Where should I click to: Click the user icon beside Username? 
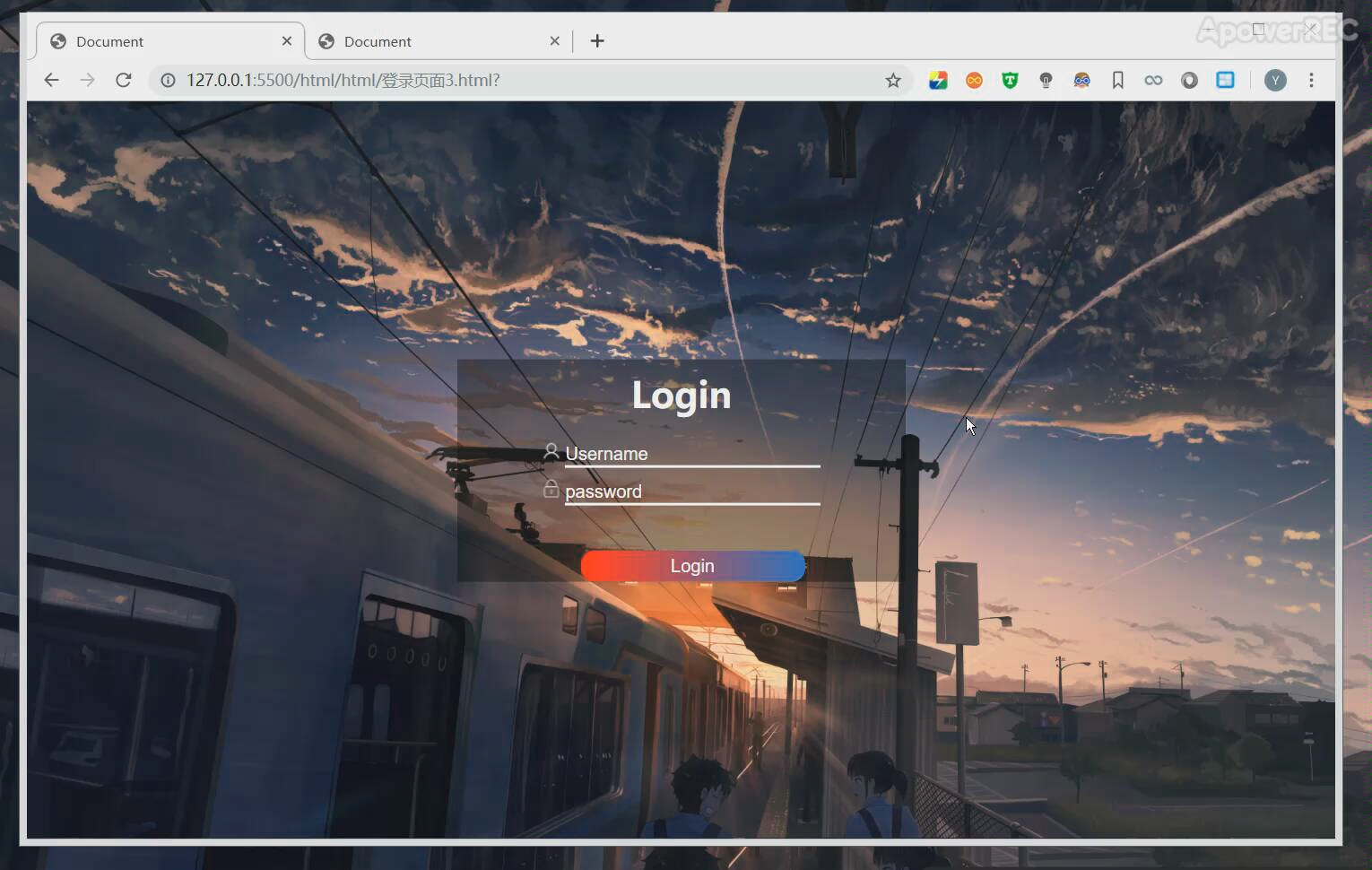(x=551, y=452)
